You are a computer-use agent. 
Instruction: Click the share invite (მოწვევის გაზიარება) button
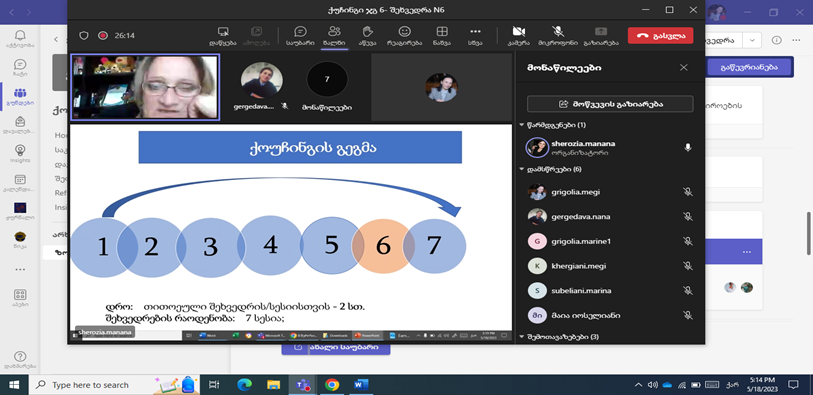click(610, 104)
